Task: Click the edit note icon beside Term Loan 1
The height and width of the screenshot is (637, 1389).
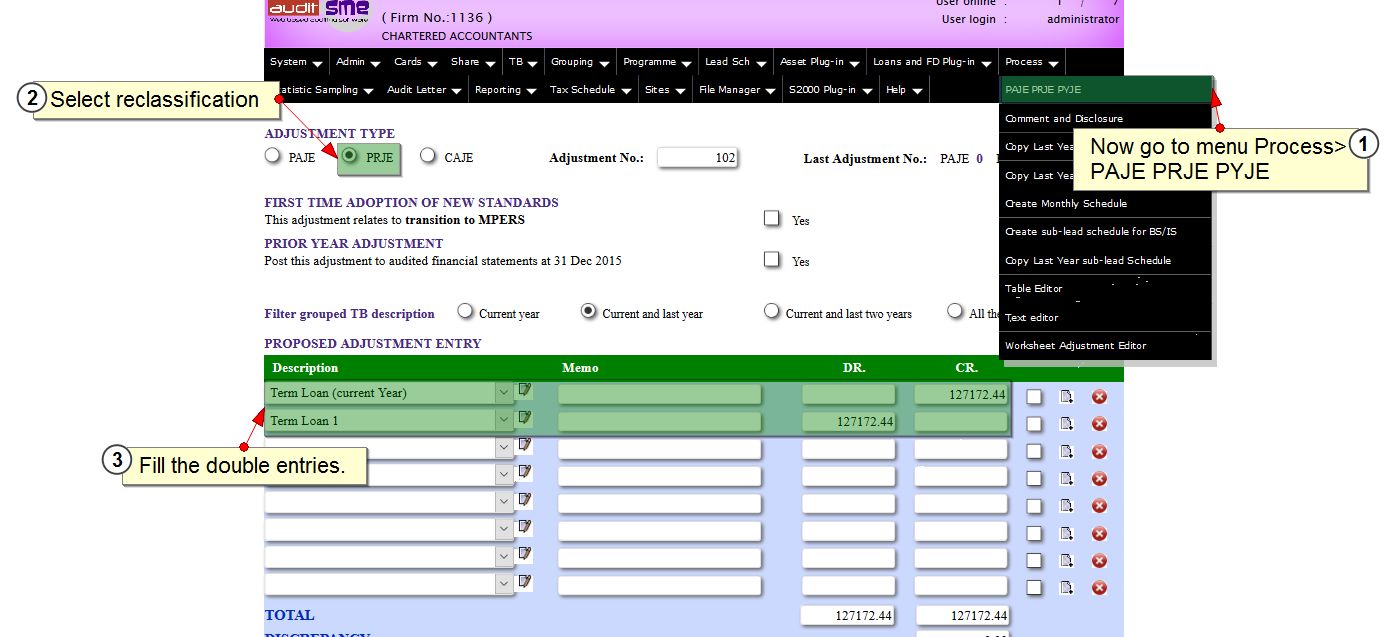Action: click(x=525, y=418)
